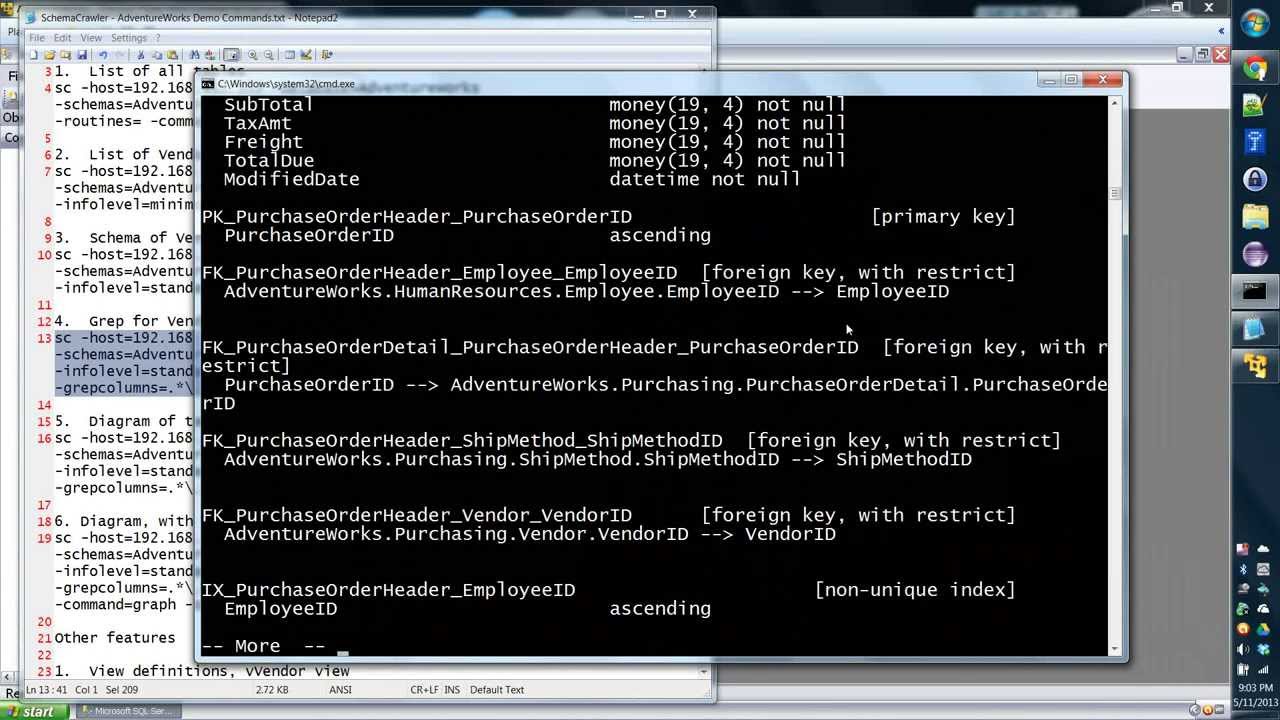Click the Open file icon in Notepad2
The image size is (1280, 720).
49,55
